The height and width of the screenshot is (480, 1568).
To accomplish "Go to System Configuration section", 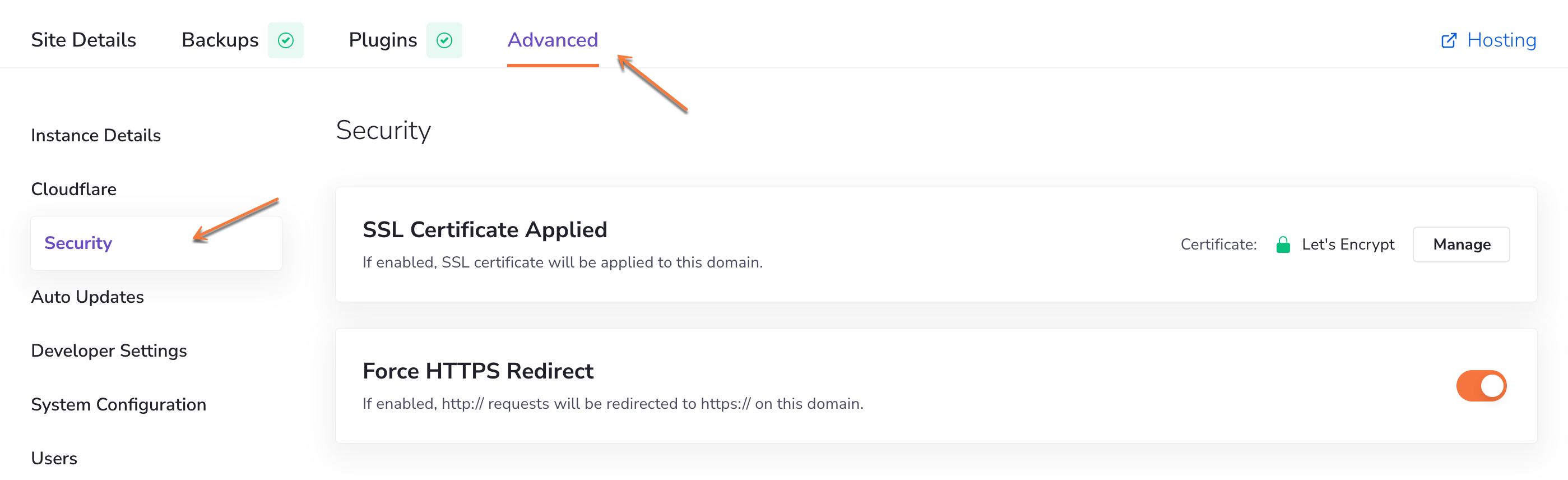I will (118, 404).
